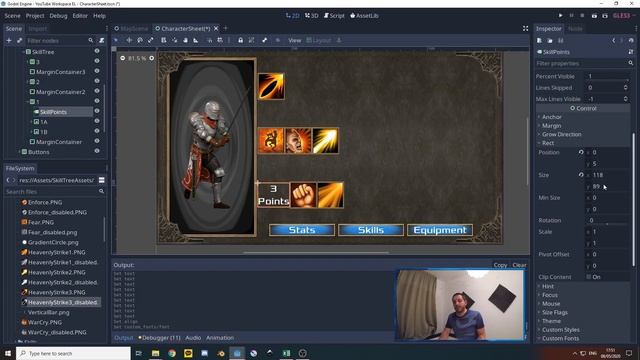Hide the SkillPoints node

[97, 111]
